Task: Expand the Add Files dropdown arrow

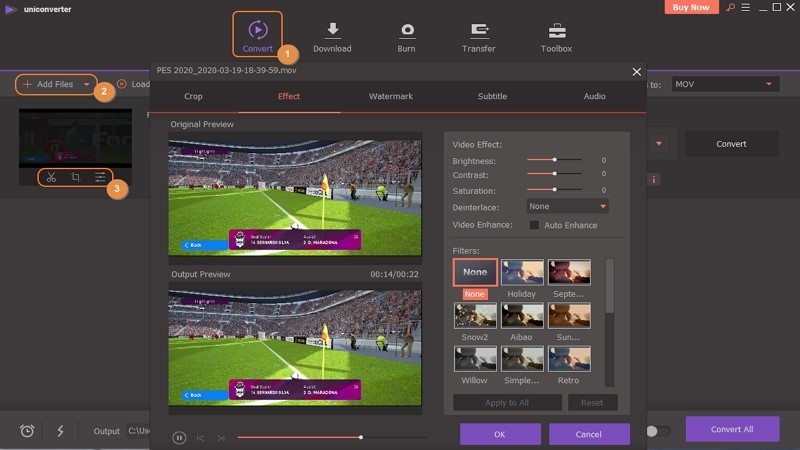Action: click(87, 84)
